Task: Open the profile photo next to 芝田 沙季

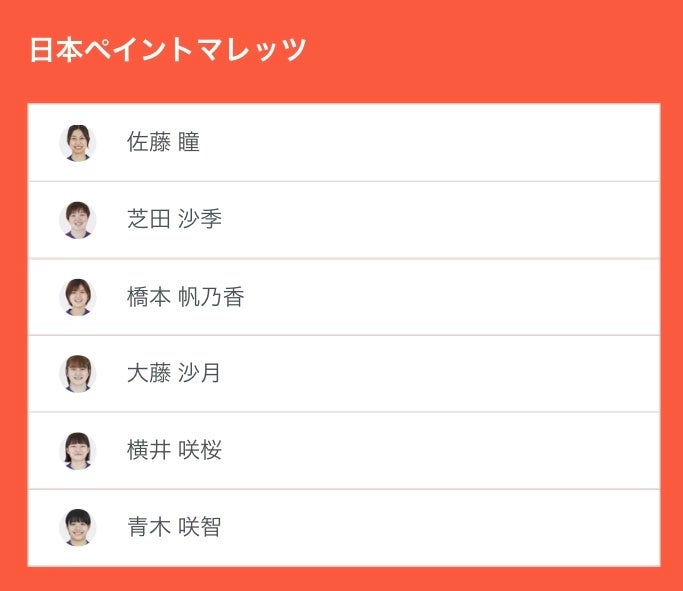Action: tap(77, 220)
